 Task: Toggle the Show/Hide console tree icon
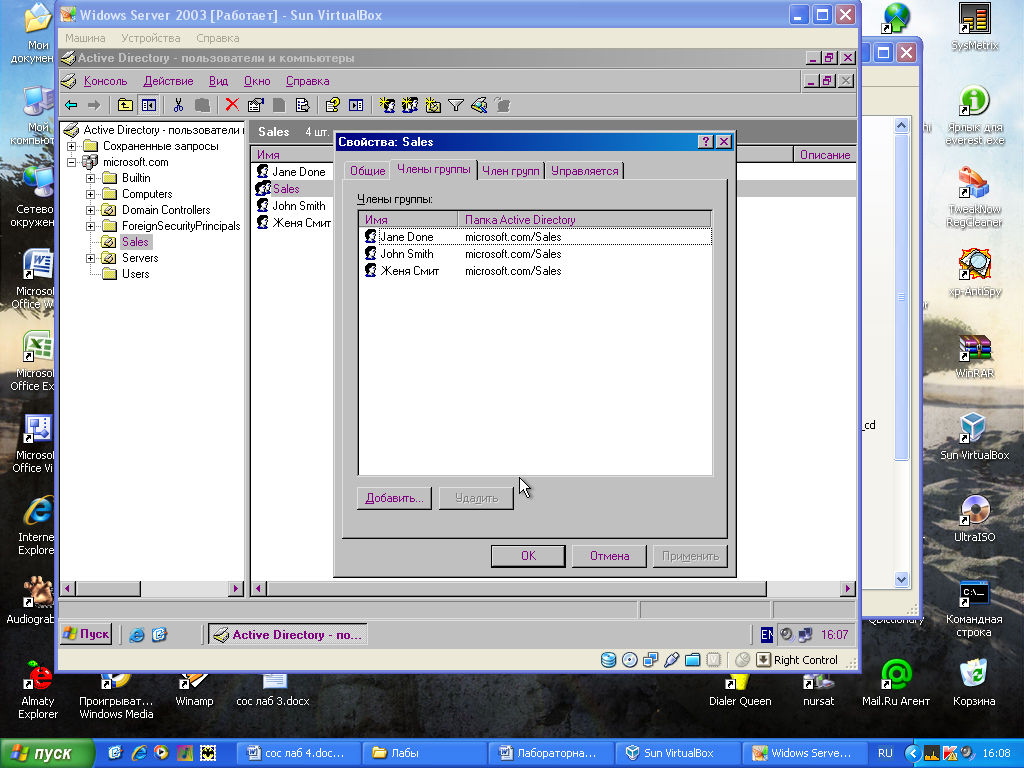(149, 105)
